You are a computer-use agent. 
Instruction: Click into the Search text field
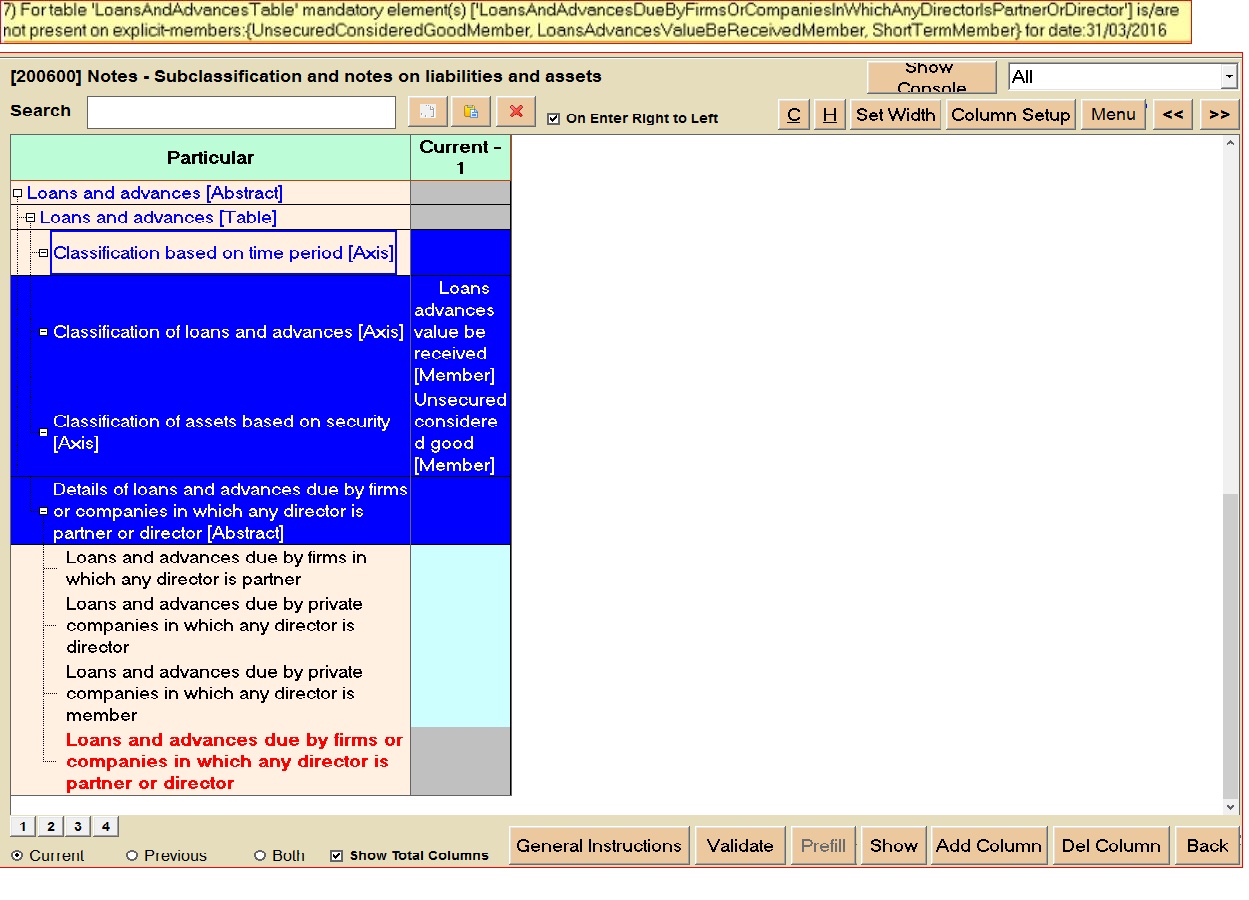tap(241, 113)
